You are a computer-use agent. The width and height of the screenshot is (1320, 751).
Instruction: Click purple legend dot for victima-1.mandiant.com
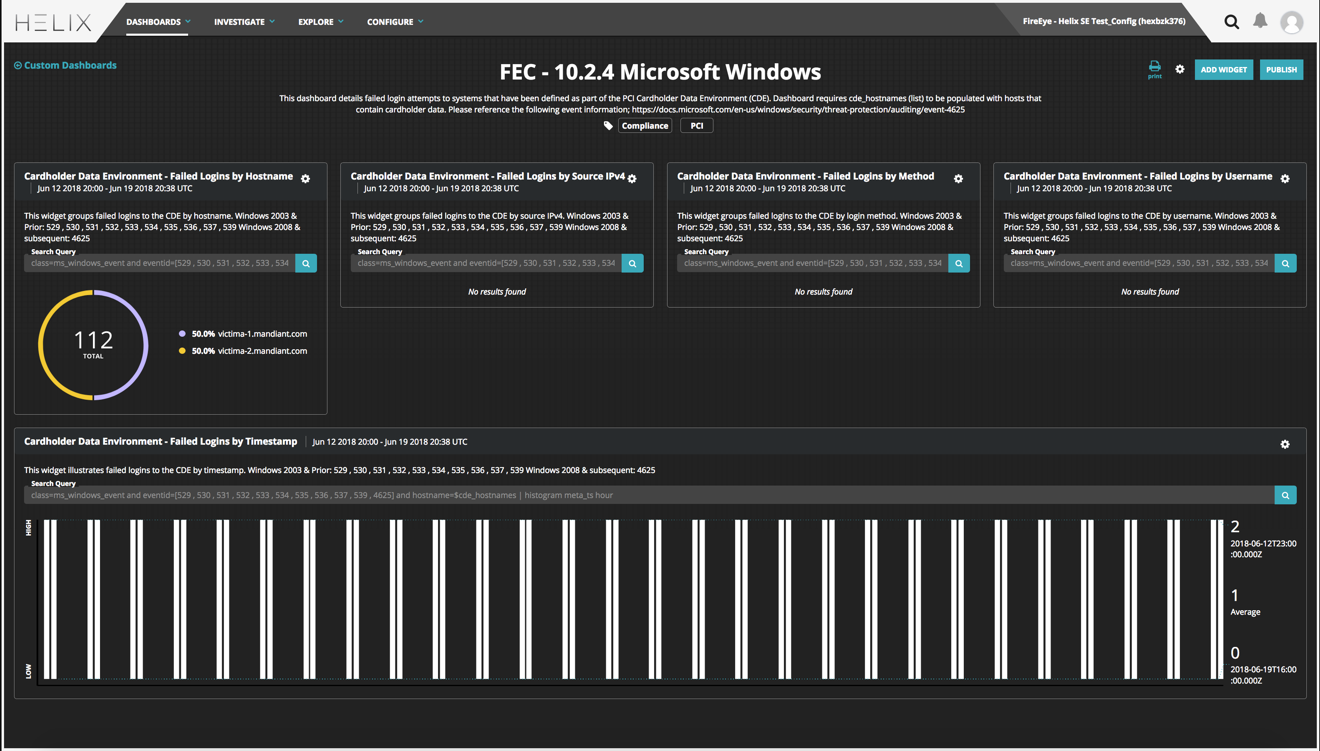click(182, 334)
